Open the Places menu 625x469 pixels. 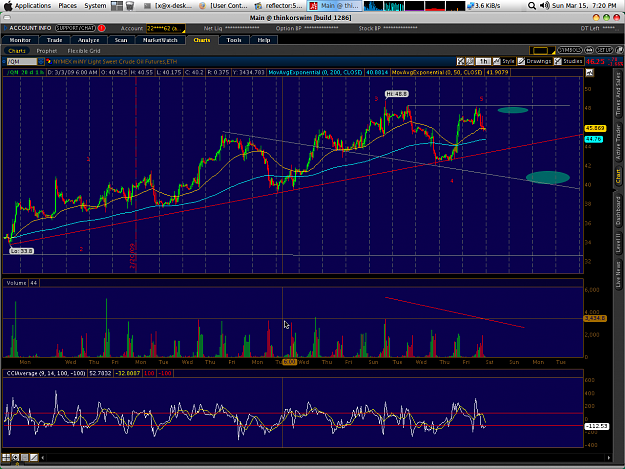pyautogui.click(x=67, y=6)
